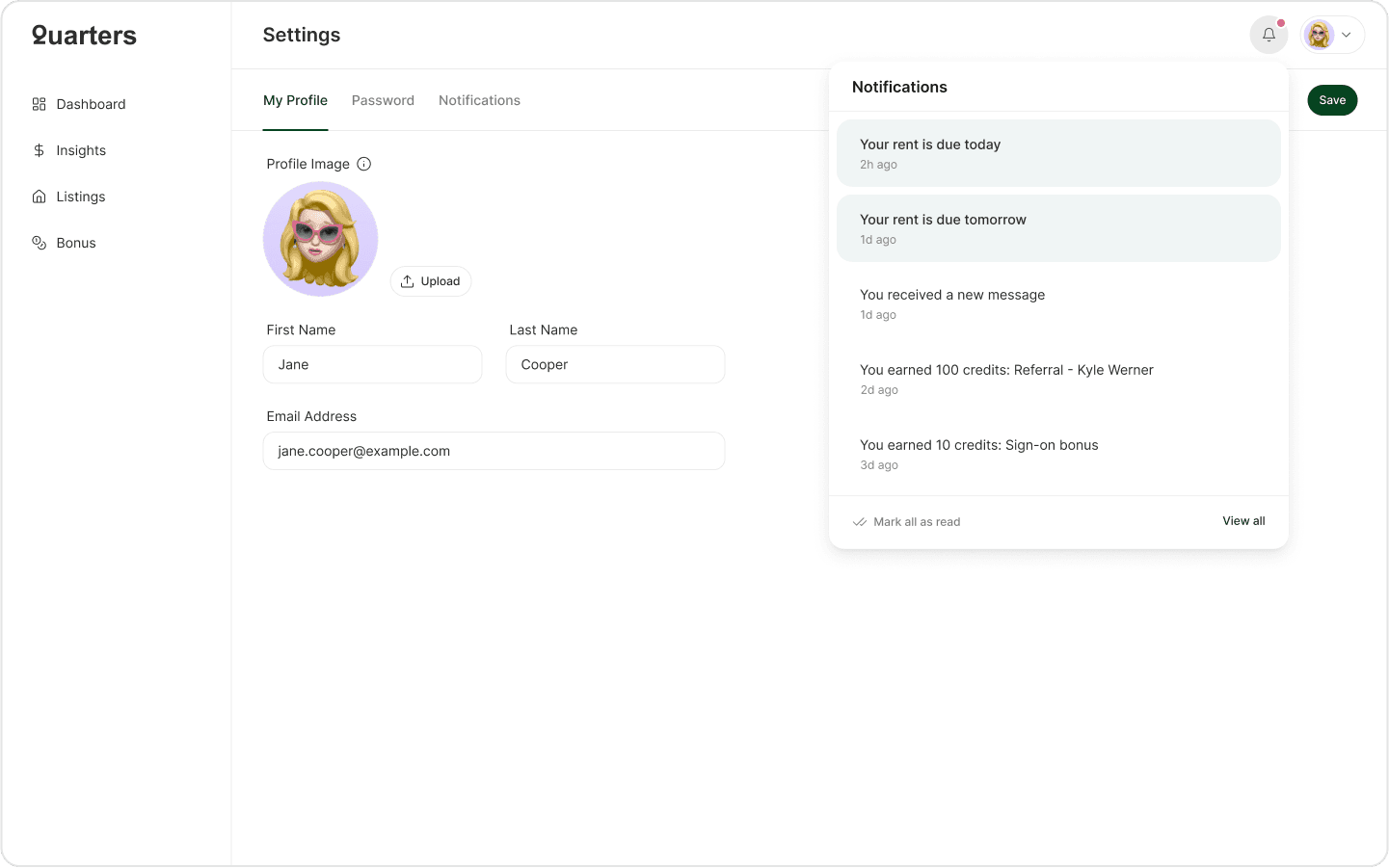The width and height of the screenshot is (1389, 868).
Task: Expand the user account chevron menu
Action: click(x=1347, y=35)
